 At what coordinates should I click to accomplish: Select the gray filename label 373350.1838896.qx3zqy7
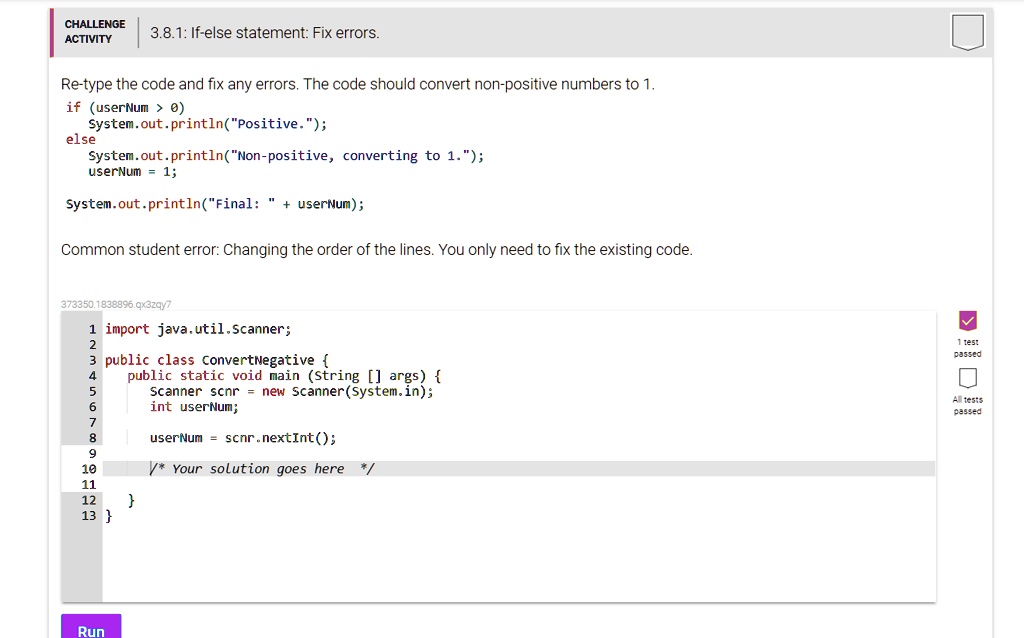113,303
